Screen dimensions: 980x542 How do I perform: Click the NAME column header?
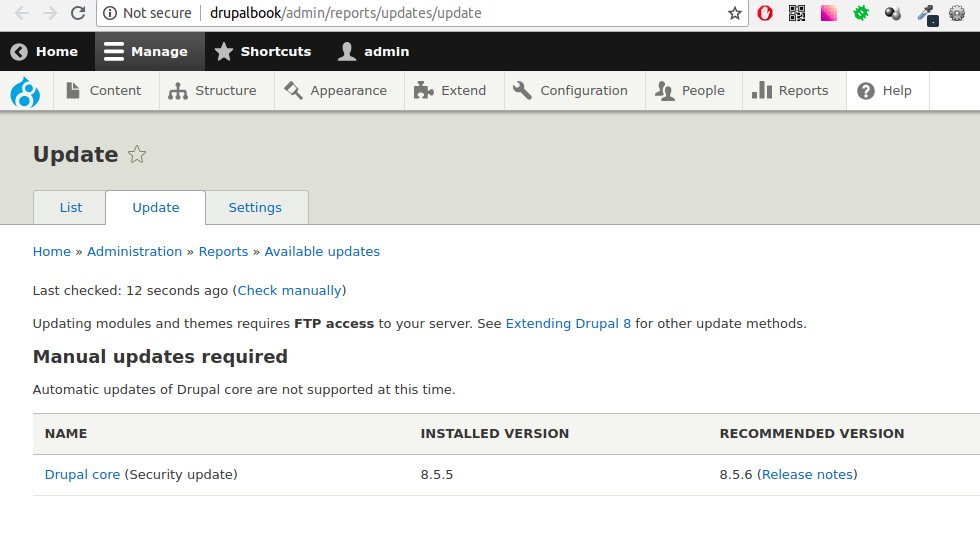66,434
